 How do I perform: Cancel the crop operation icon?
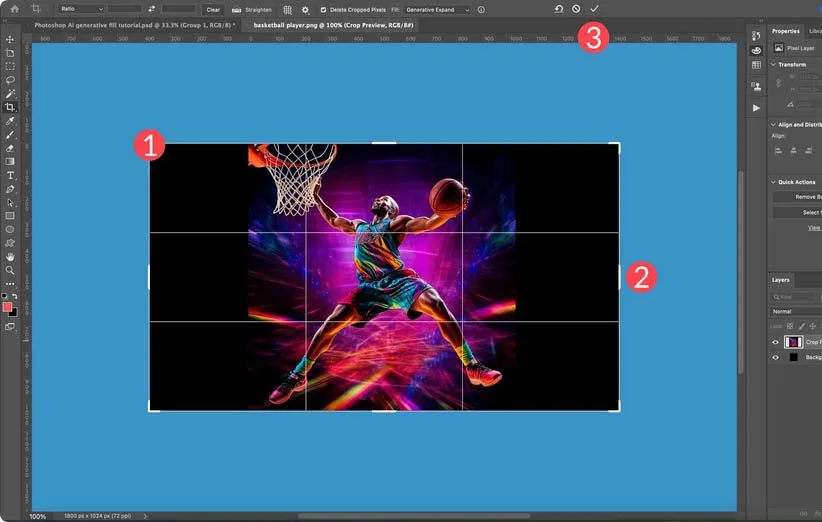576,9
